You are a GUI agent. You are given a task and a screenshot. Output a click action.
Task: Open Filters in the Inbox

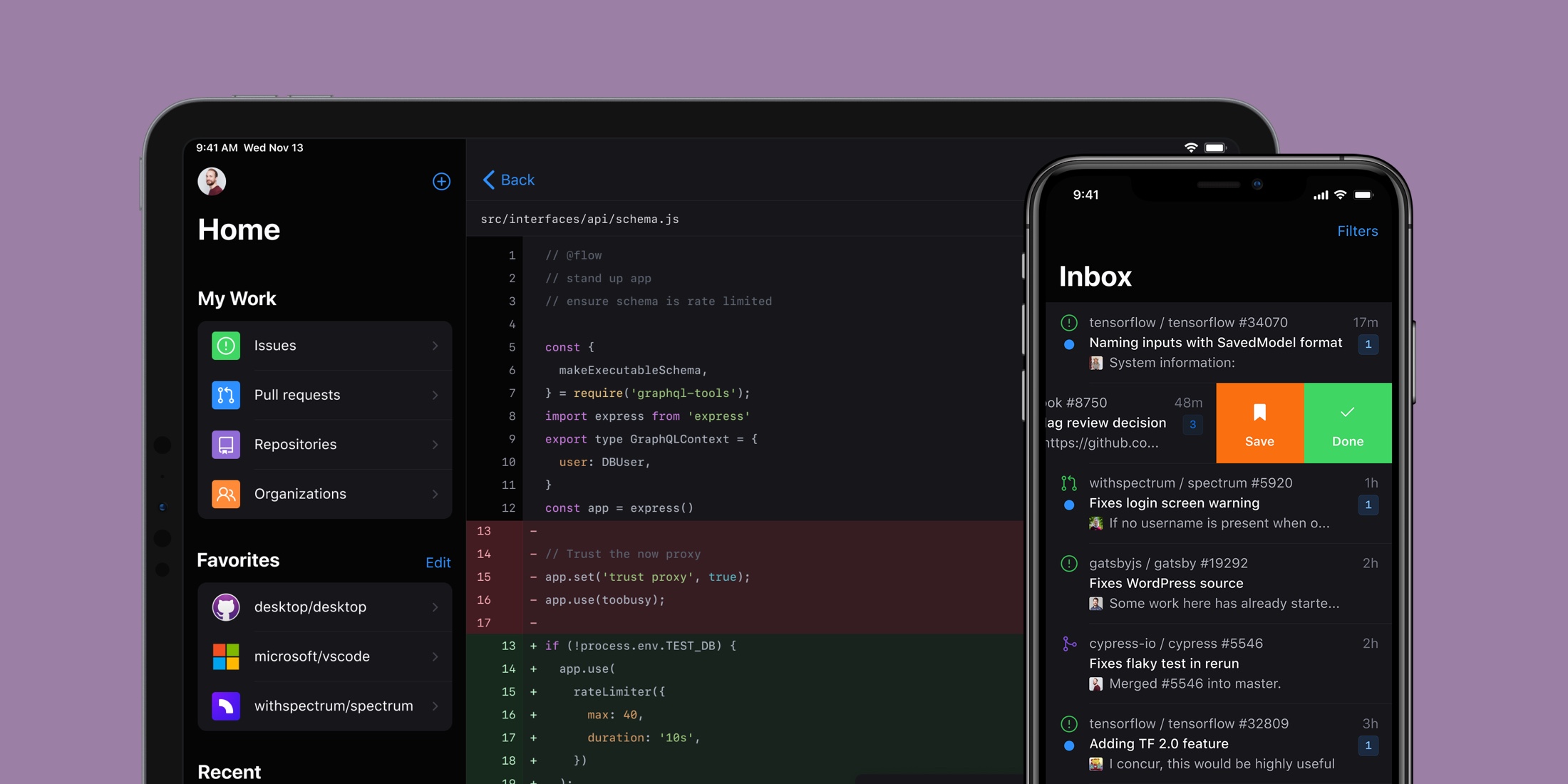click(1356, 231)
